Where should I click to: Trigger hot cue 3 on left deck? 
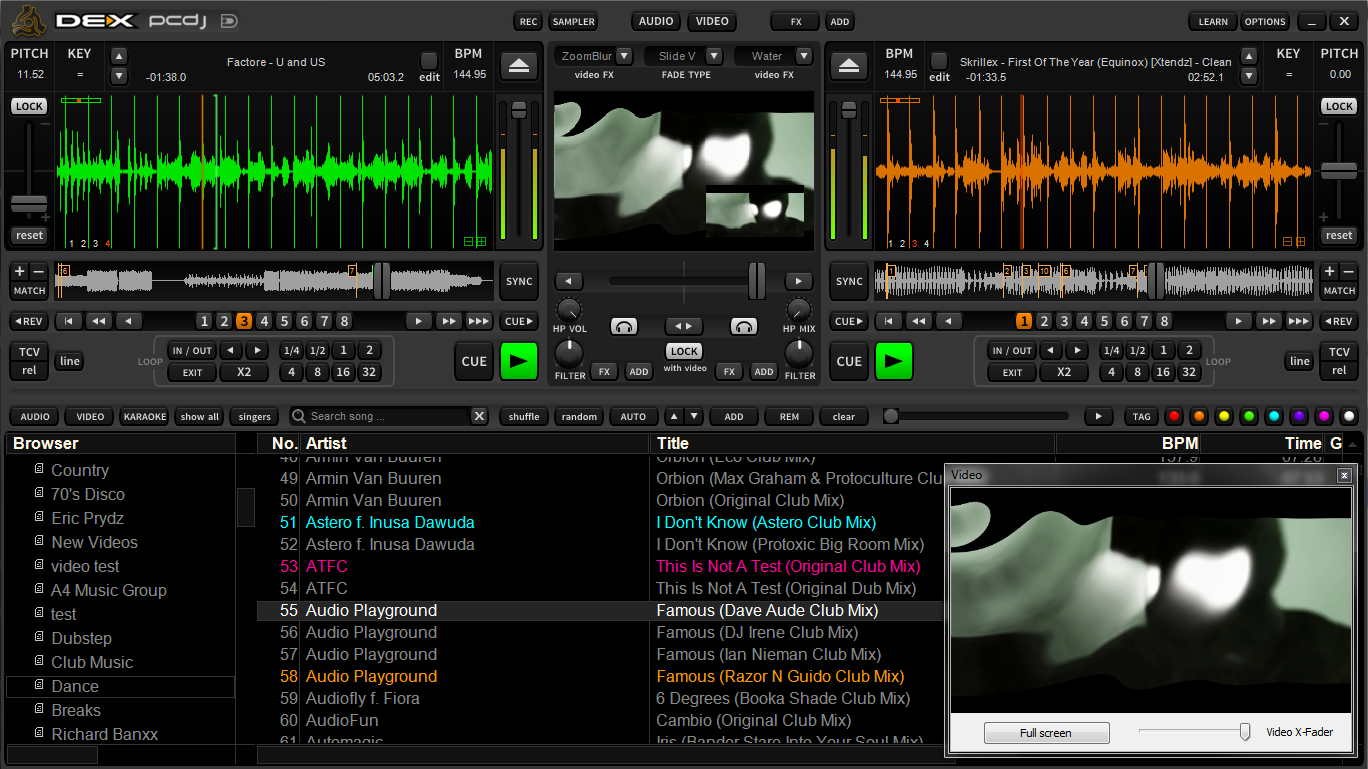pyautogui.click(x=244, y=321)
